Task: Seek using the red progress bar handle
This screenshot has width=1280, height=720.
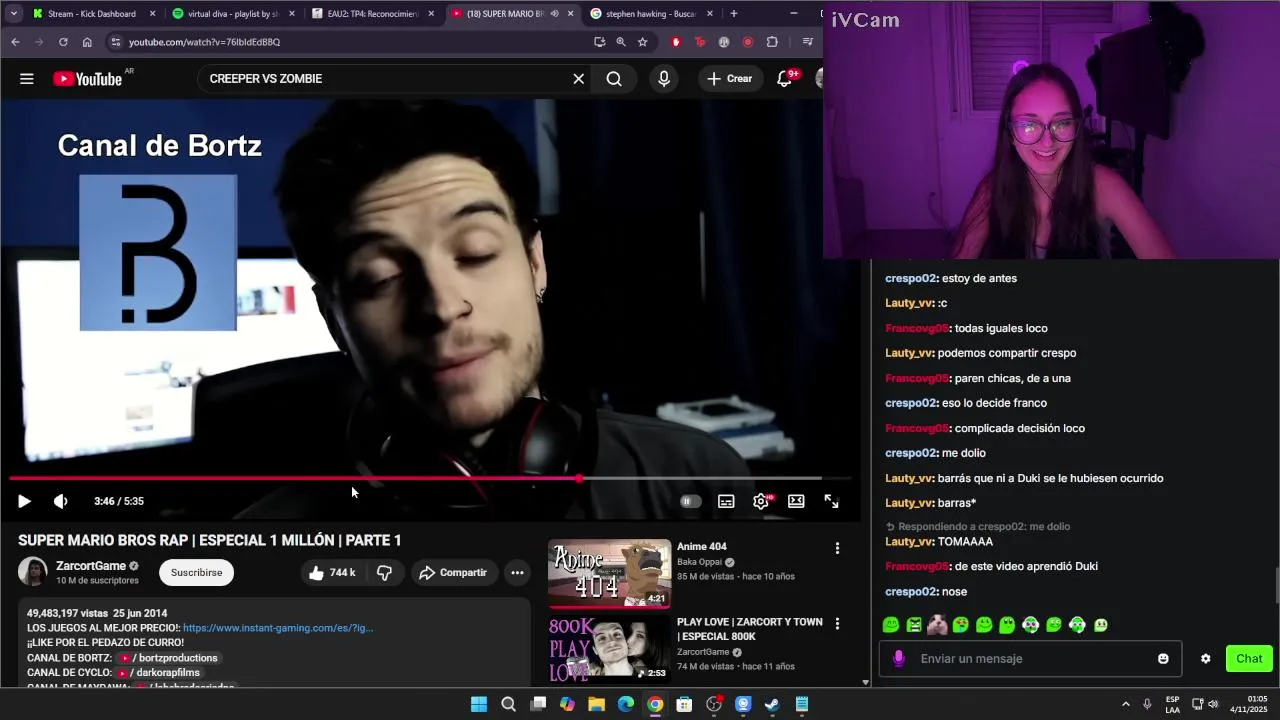Action: (580, 479)
